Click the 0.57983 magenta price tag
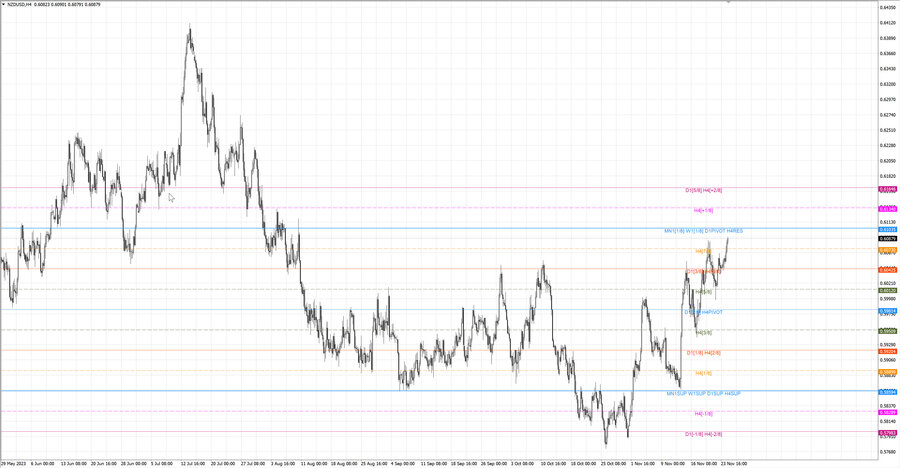The width and height of the screenshot is (900, 468). [888, 433]
